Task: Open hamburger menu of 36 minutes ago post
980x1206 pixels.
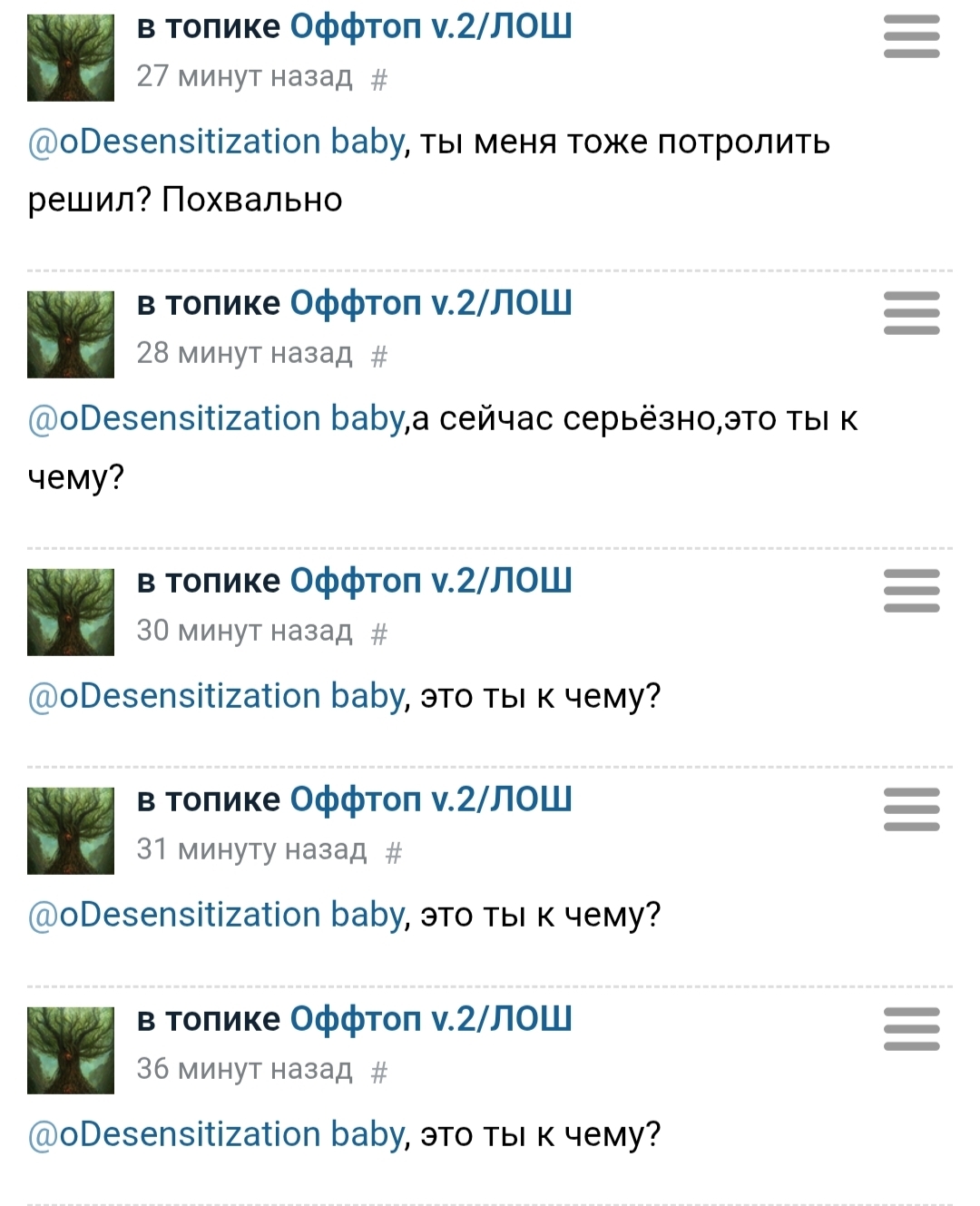Action: point(911,1030)
